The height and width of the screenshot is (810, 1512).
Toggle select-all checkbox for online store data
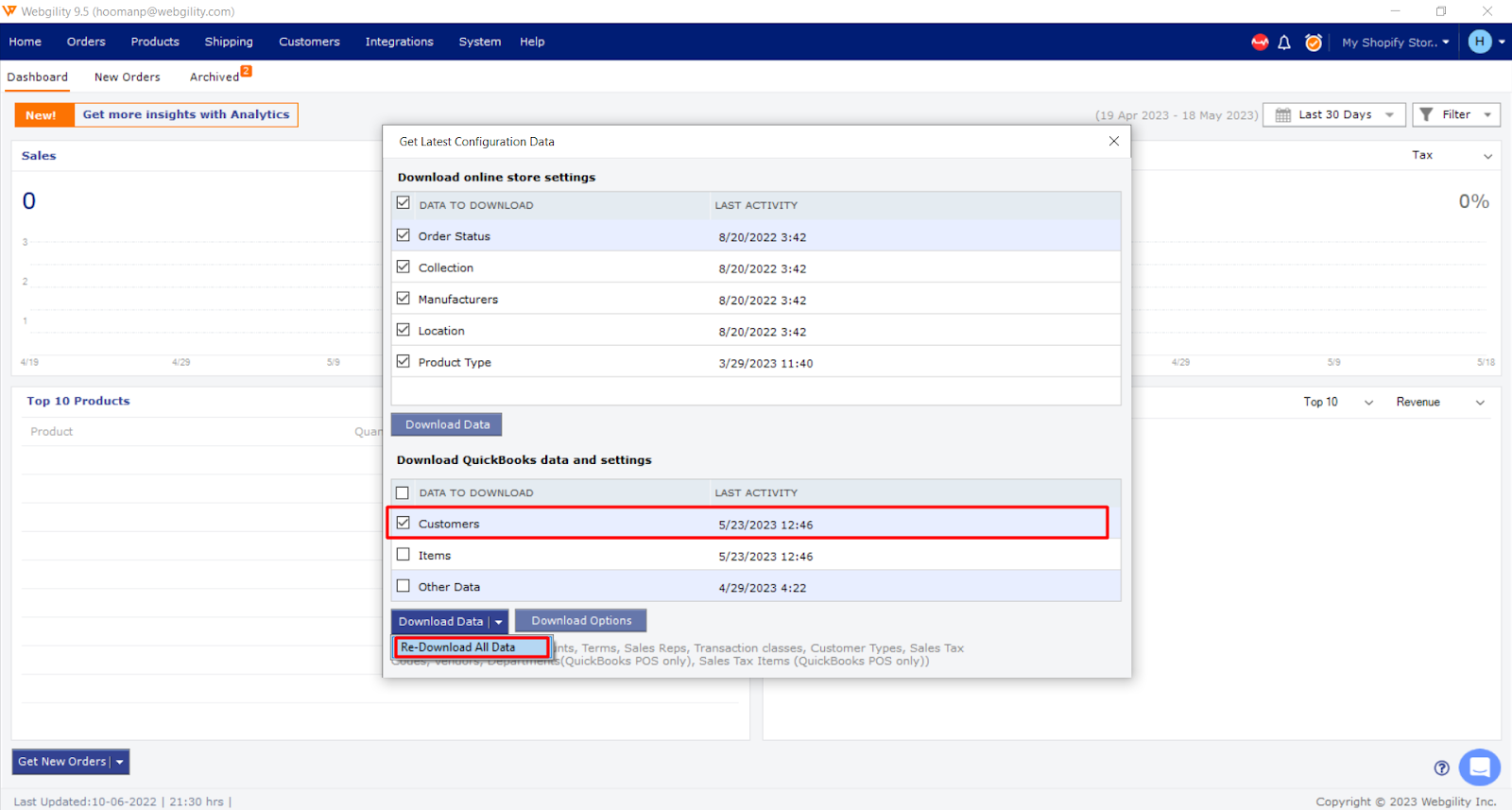(404, 203)
